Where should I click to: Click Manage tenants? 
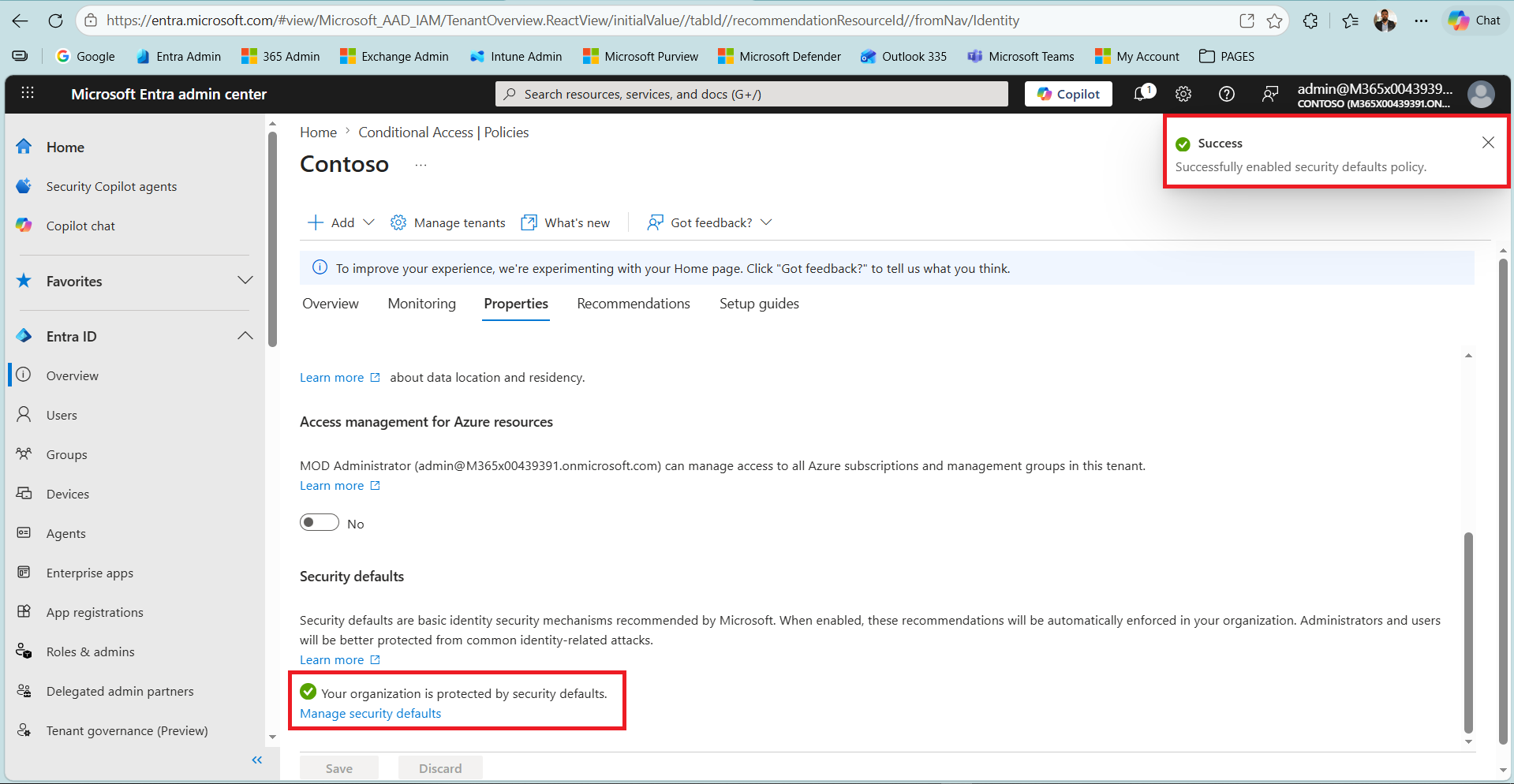448,222
